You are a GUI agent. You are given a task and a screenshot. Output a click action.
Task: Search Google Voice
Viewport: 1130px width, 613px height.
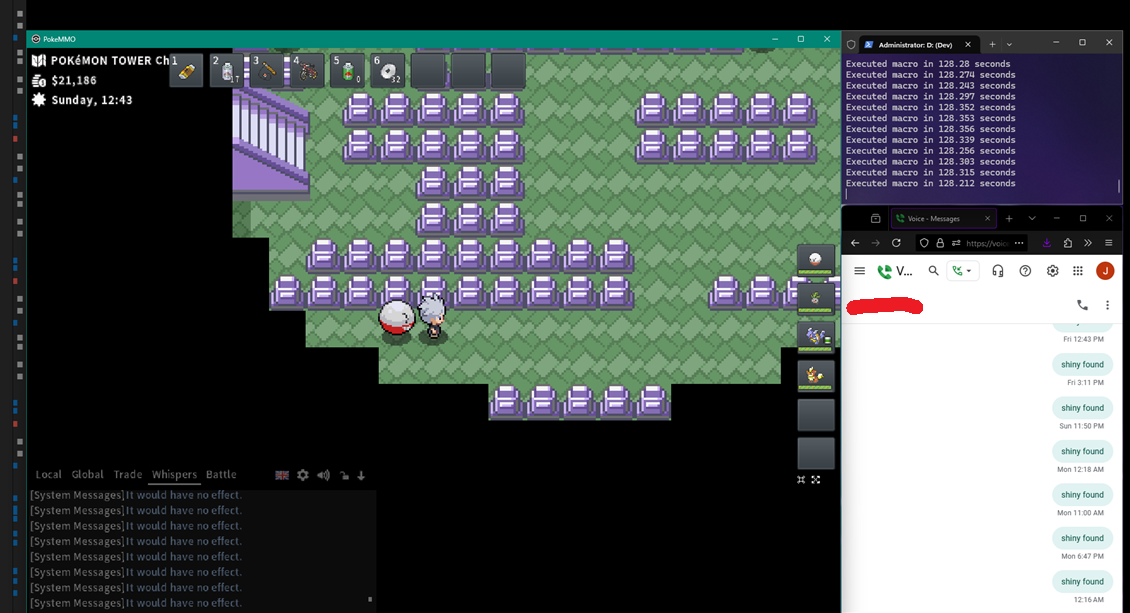[x=933, y=271]
